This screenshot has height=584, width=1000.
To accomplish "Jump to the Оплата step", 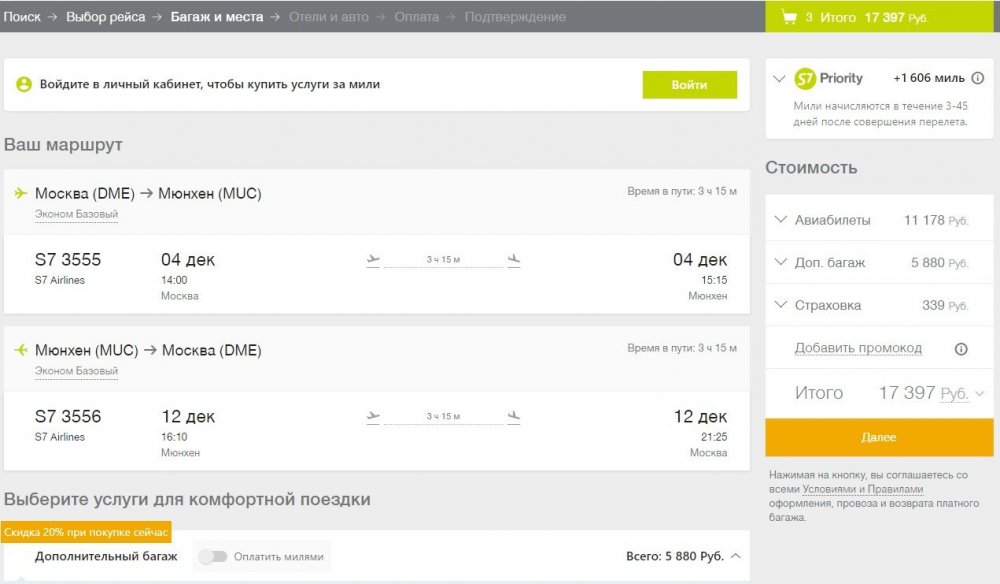I will pyautogui.click(x=416, y=17).
